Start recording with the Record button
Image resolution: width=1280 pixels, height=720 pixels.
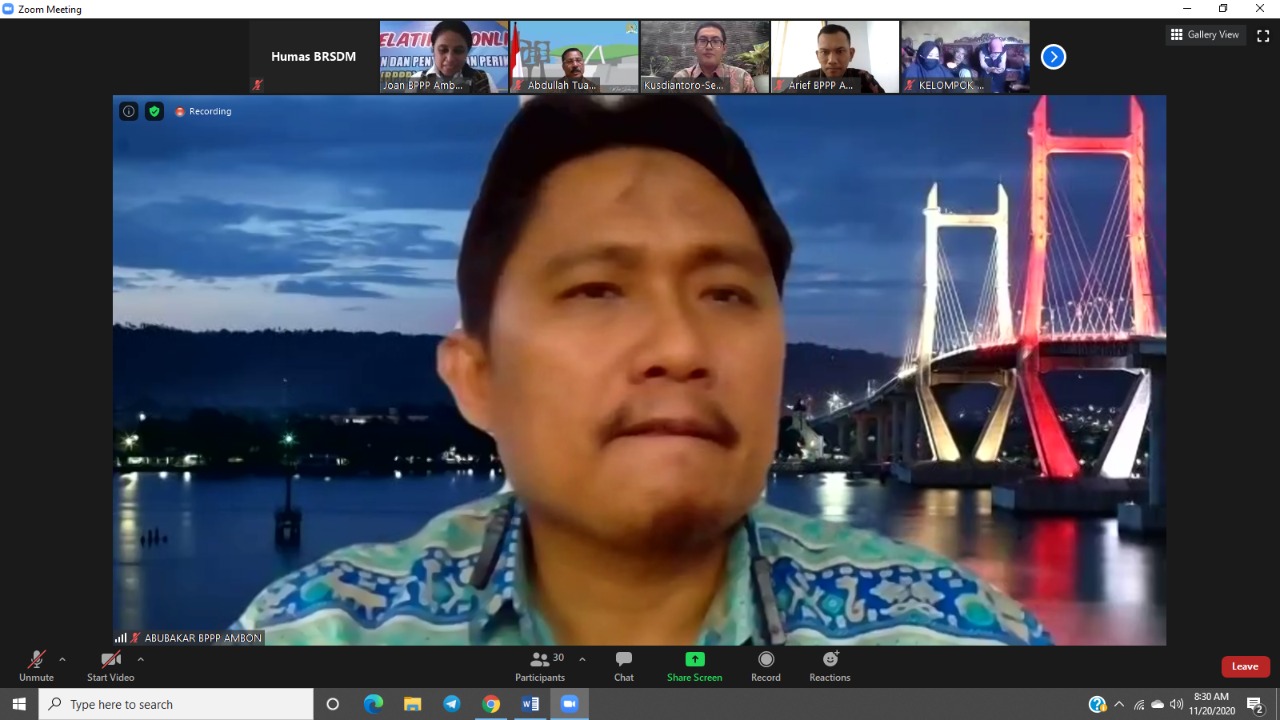pyautogui.click(x=766, y=665)
